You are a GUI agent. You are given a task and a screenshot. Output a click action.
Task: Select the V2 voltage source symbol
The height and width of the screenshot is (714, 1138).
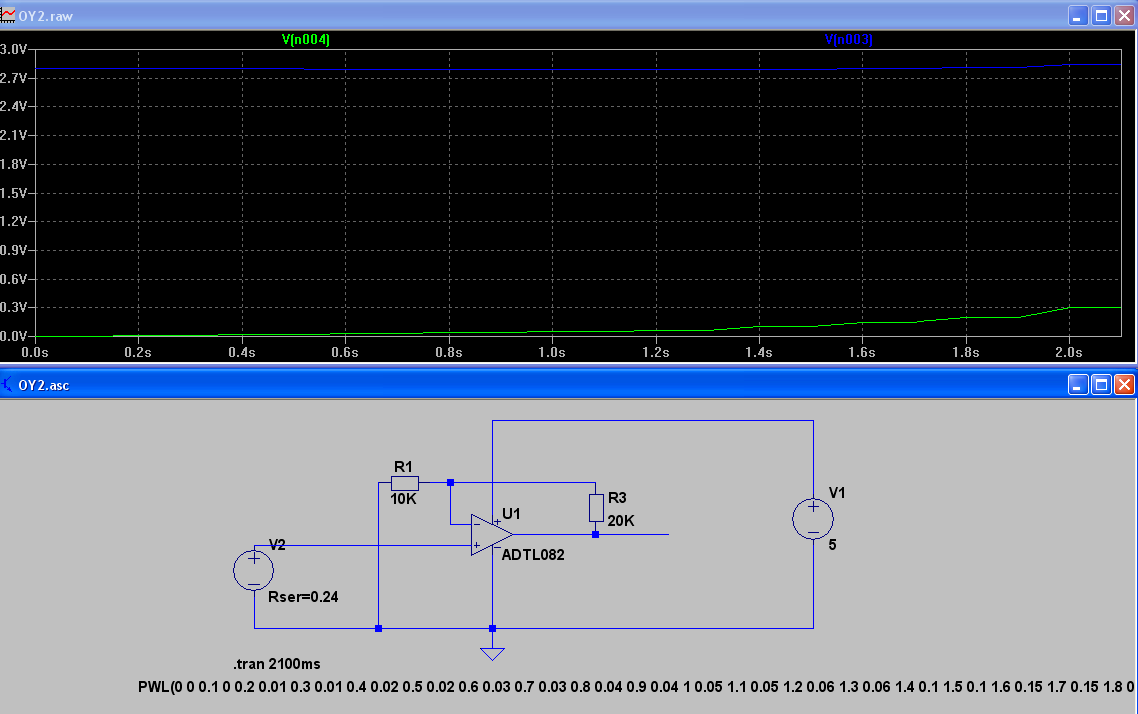[x=254, y=571]
